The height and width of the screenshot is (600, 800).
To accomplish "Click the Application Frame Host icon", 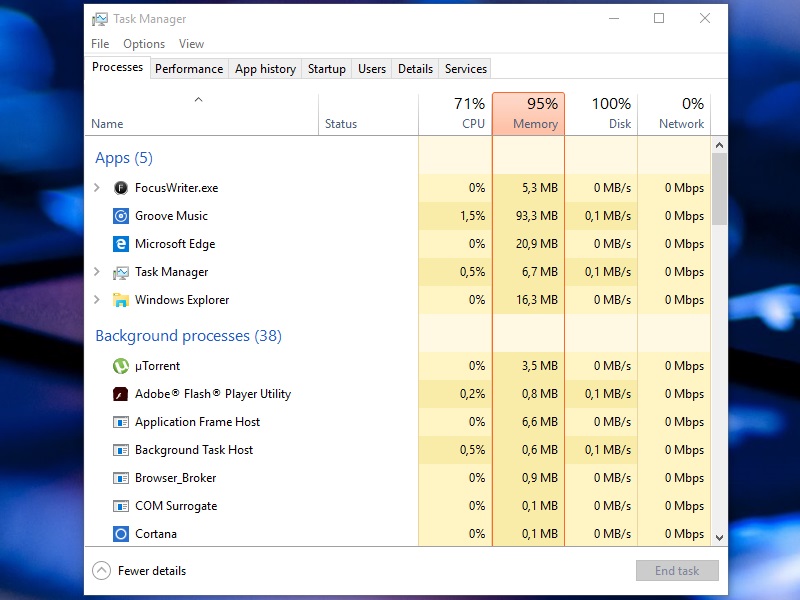I will coord(120,422).
